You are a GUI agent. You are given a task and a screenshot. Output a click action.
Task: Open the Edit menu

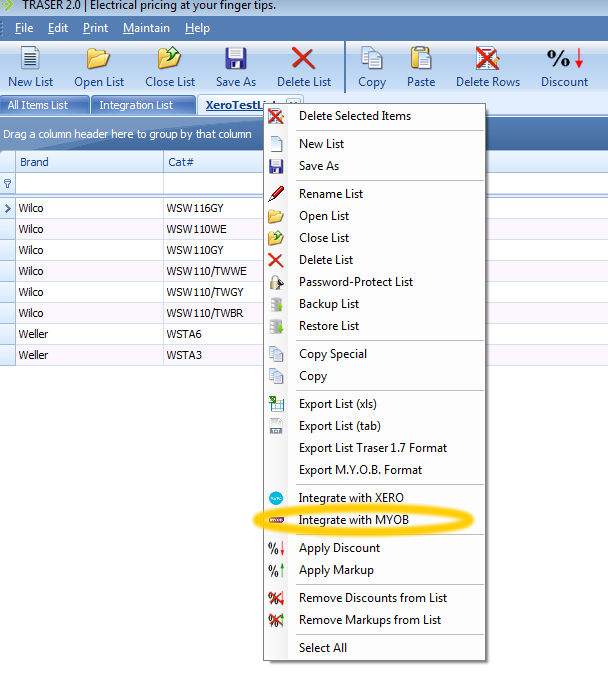(x=58, y=28)
